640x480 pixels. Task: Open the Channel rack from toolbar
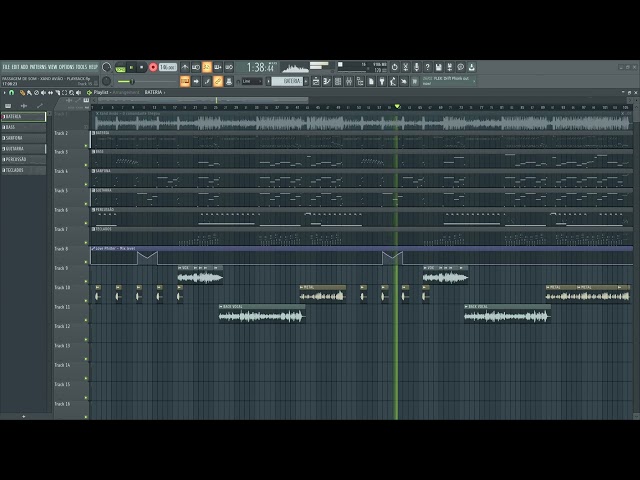pos(338,81)
